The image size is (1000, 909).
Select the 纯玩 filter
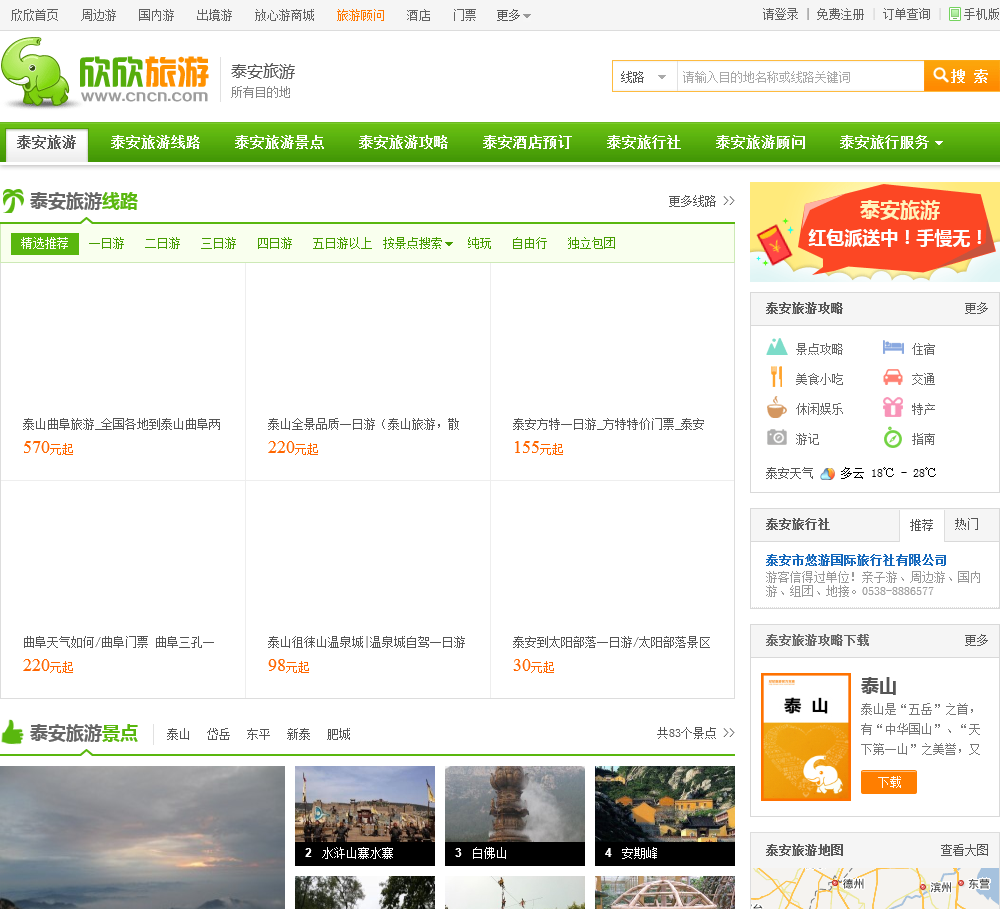coord(479,243)
